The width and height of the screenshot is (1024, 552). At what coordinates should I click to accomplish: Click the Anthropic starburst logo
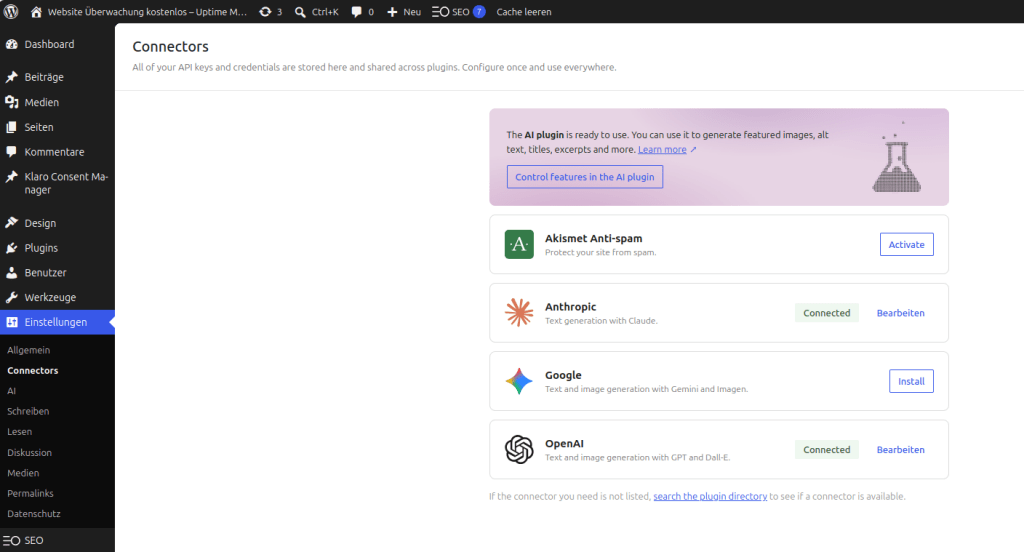pos(519,312)
